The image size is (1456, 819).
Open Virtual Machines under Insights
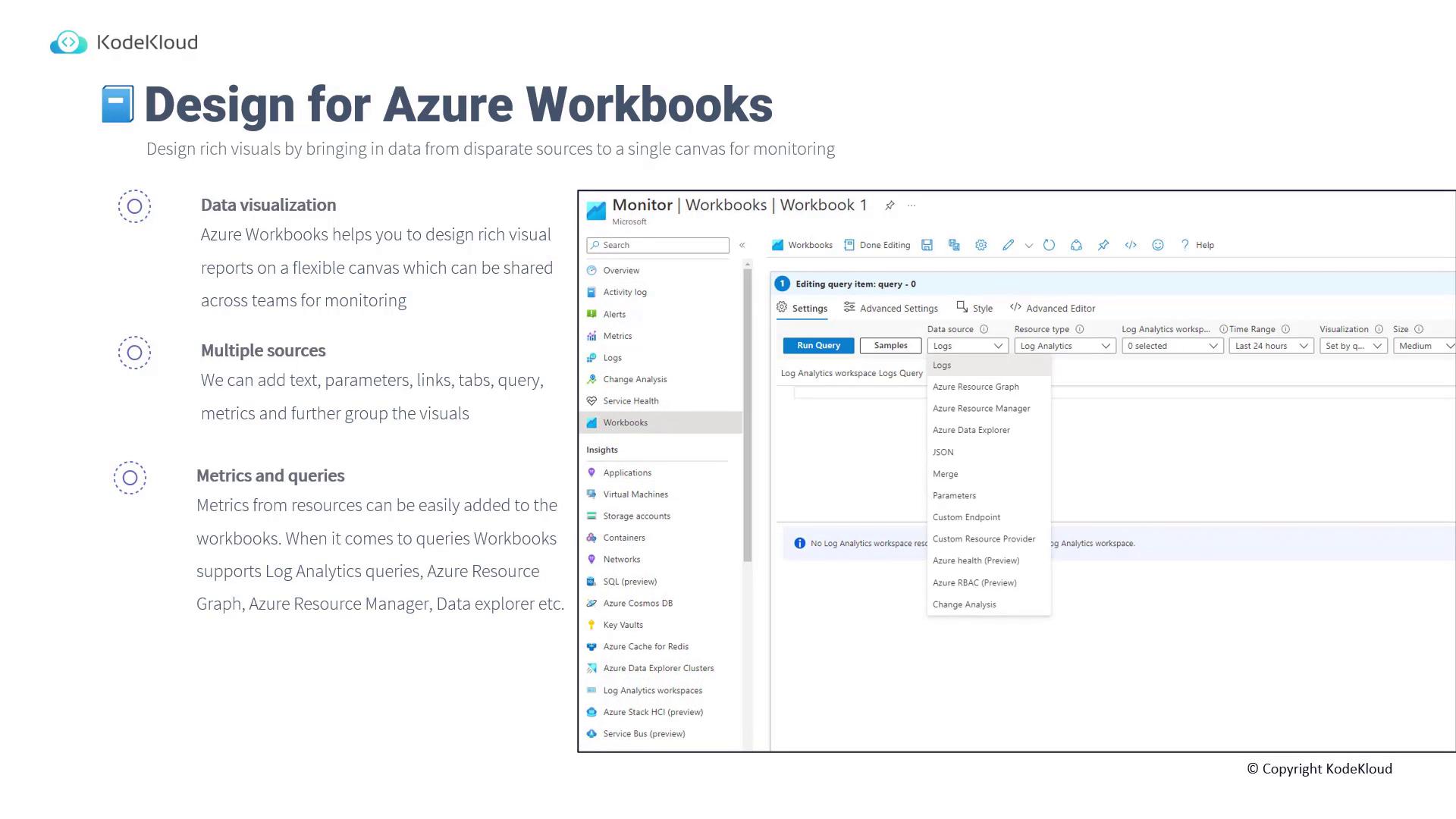[x=635, y=494]
